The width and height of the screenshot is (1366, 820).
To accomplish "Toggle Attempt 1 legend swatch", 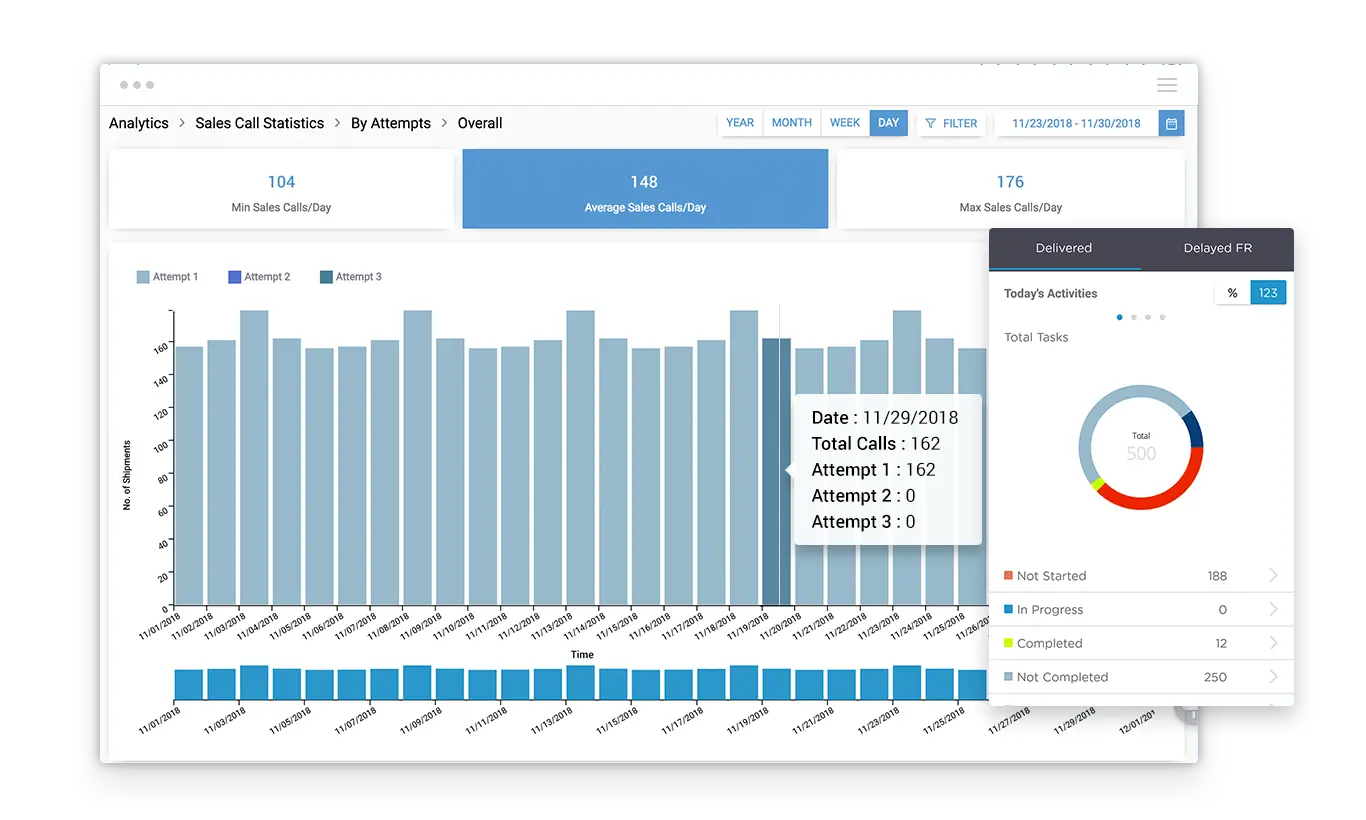I will pyautogui.click(x=143, y=277).
